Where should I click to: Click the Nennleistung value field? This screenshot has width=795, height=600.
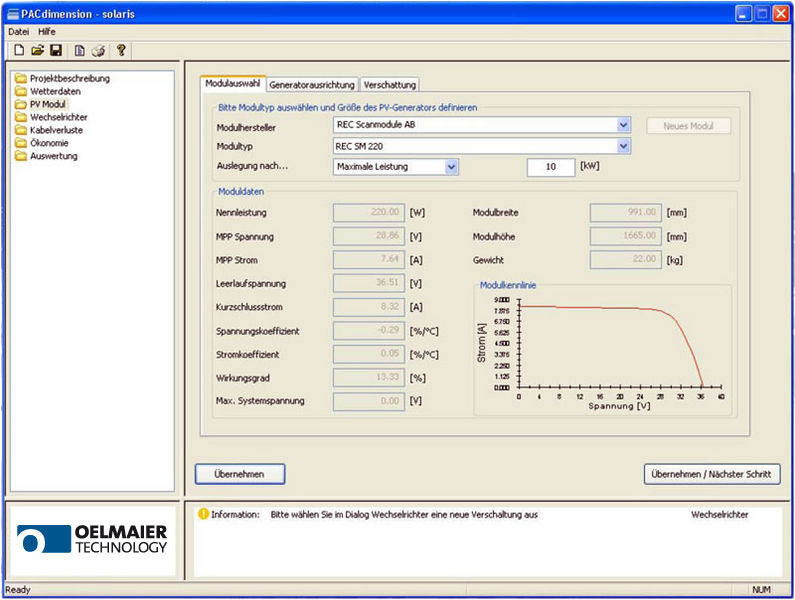tap(369, 213)
